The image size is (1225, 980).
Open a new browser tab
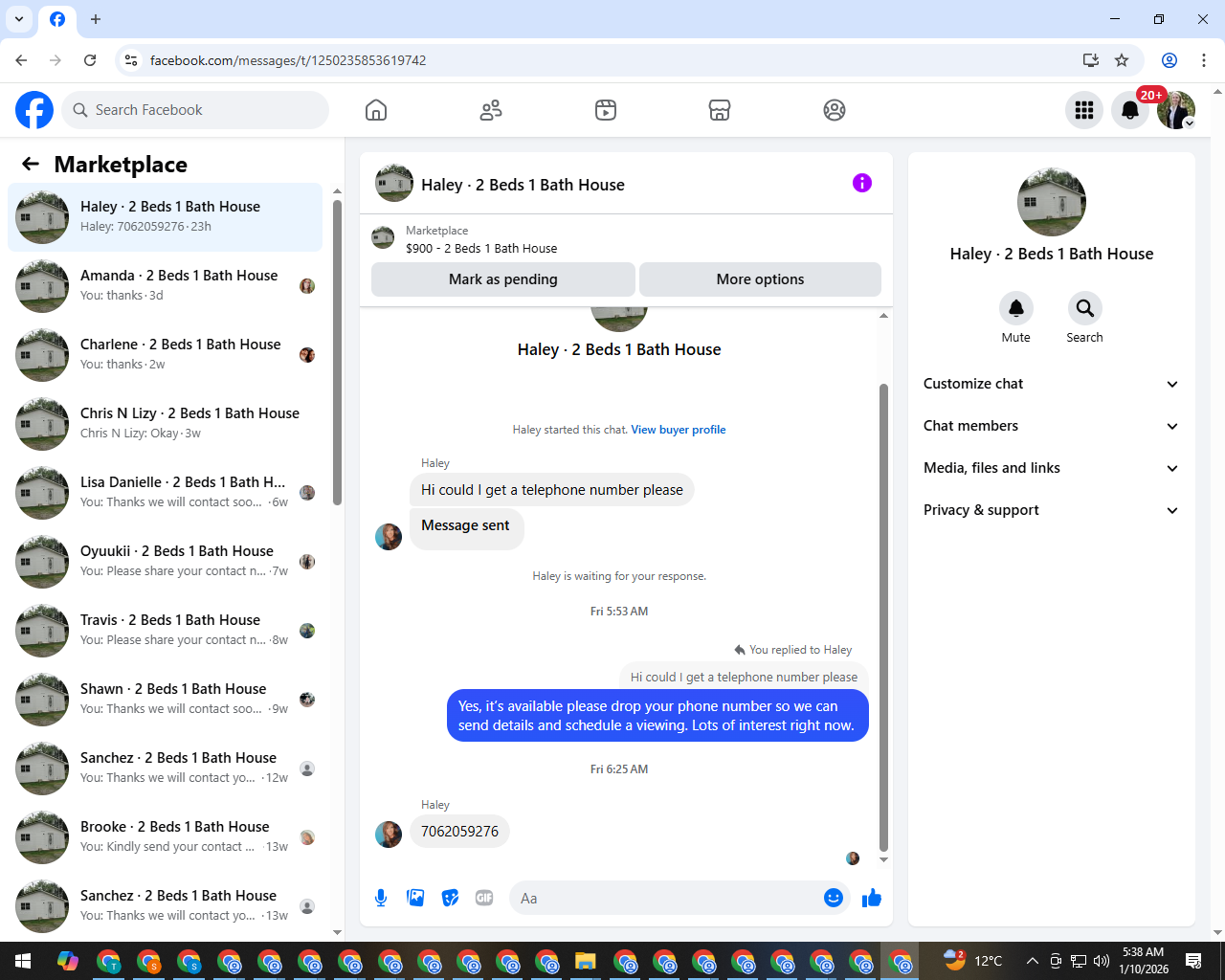coord(96,19)
